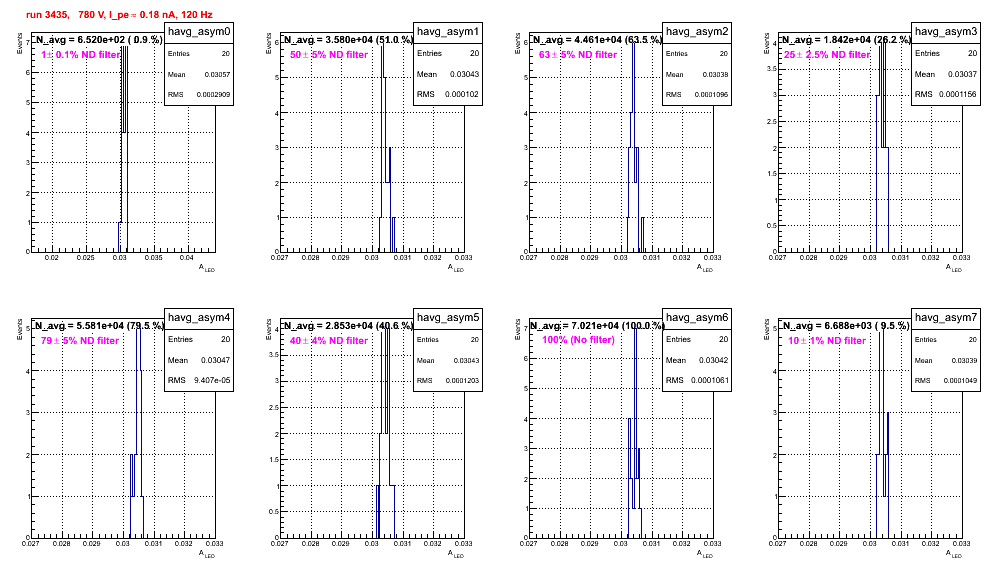Screen dimensions: 996x572
Task: Click the A_LED axis title under havg_asym7 plot
Action: 954,554
